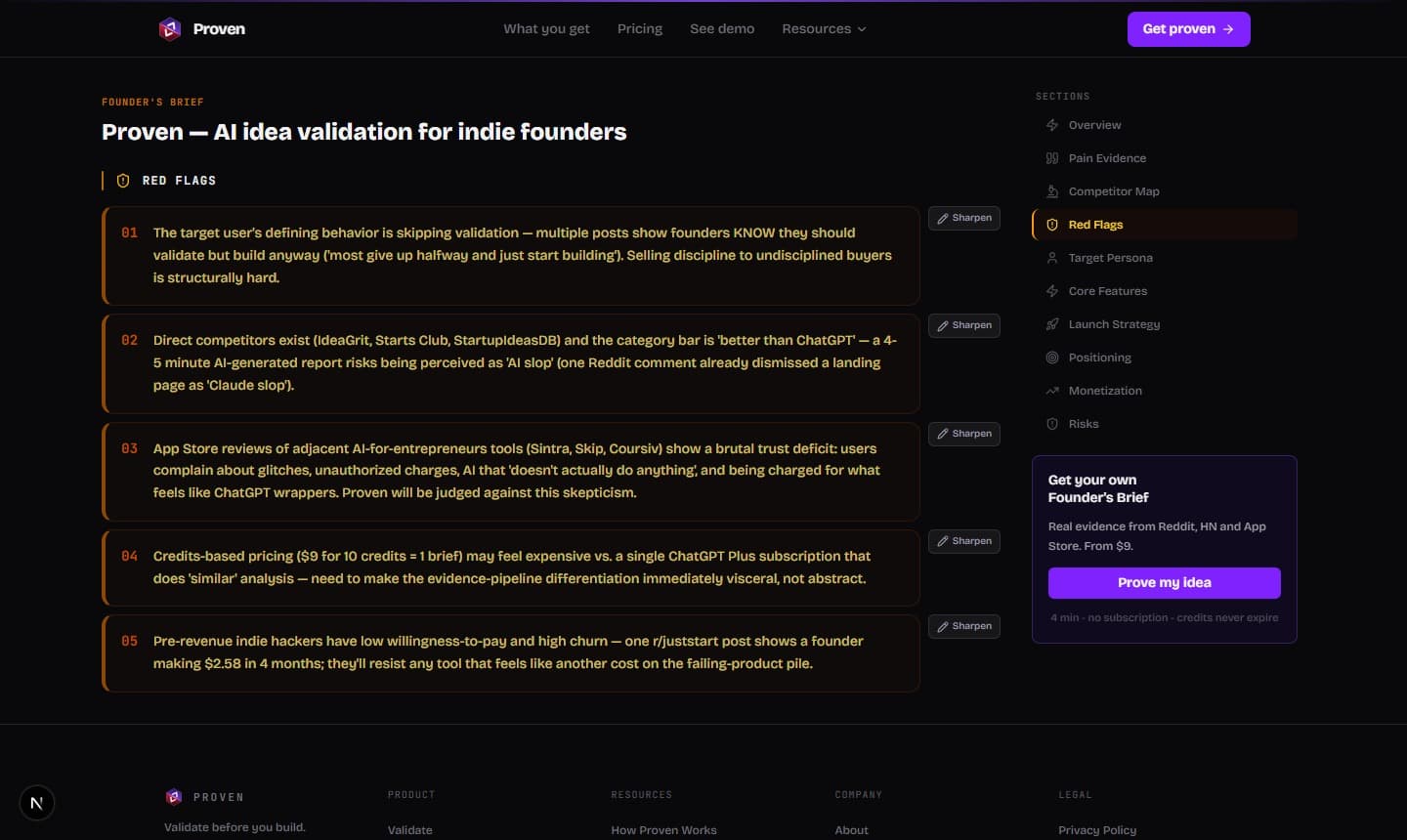Sharpen red flag 04 about credits-based pricing
The image size is (1407, 840).
pos(964,541)
